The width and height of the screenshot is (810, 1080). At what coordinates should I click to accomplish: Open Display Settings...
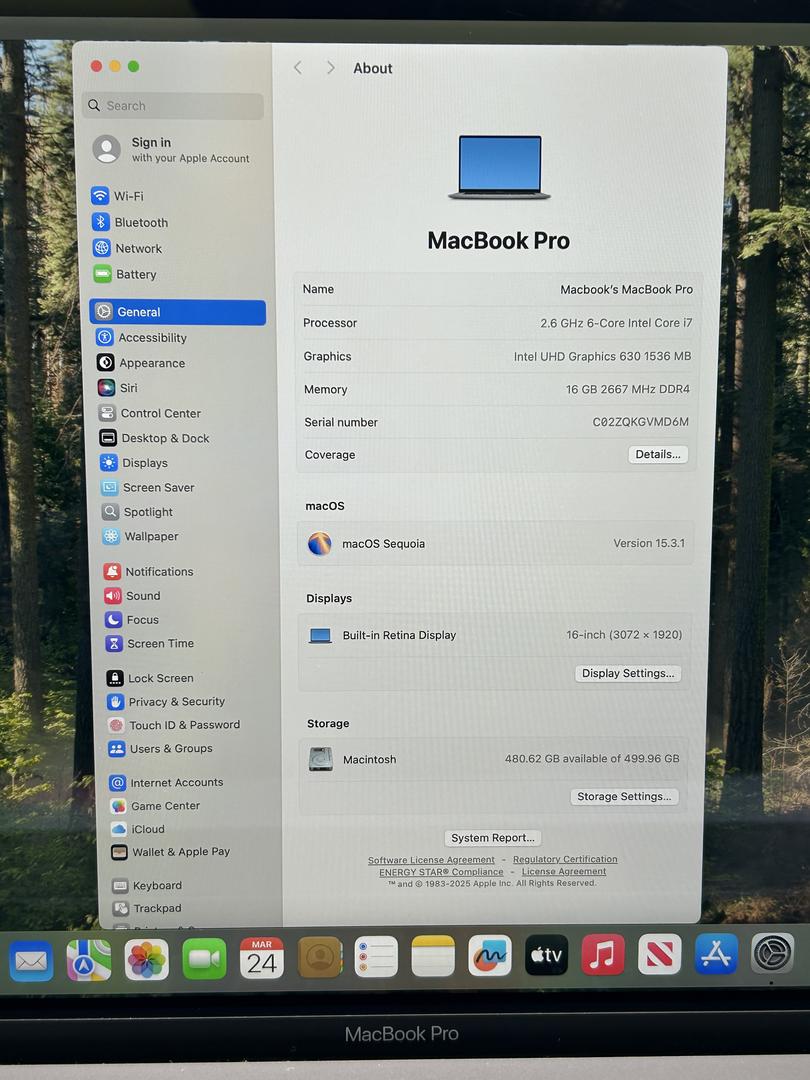628,673
